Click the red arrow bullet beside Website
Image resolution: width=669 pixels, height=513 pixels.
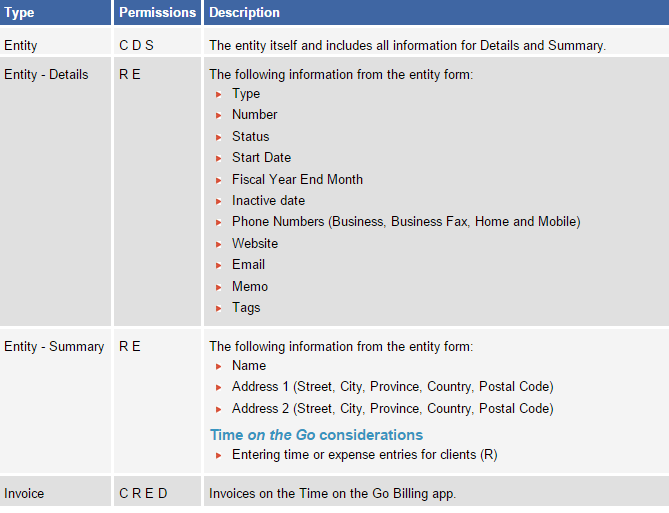[219, 244]
